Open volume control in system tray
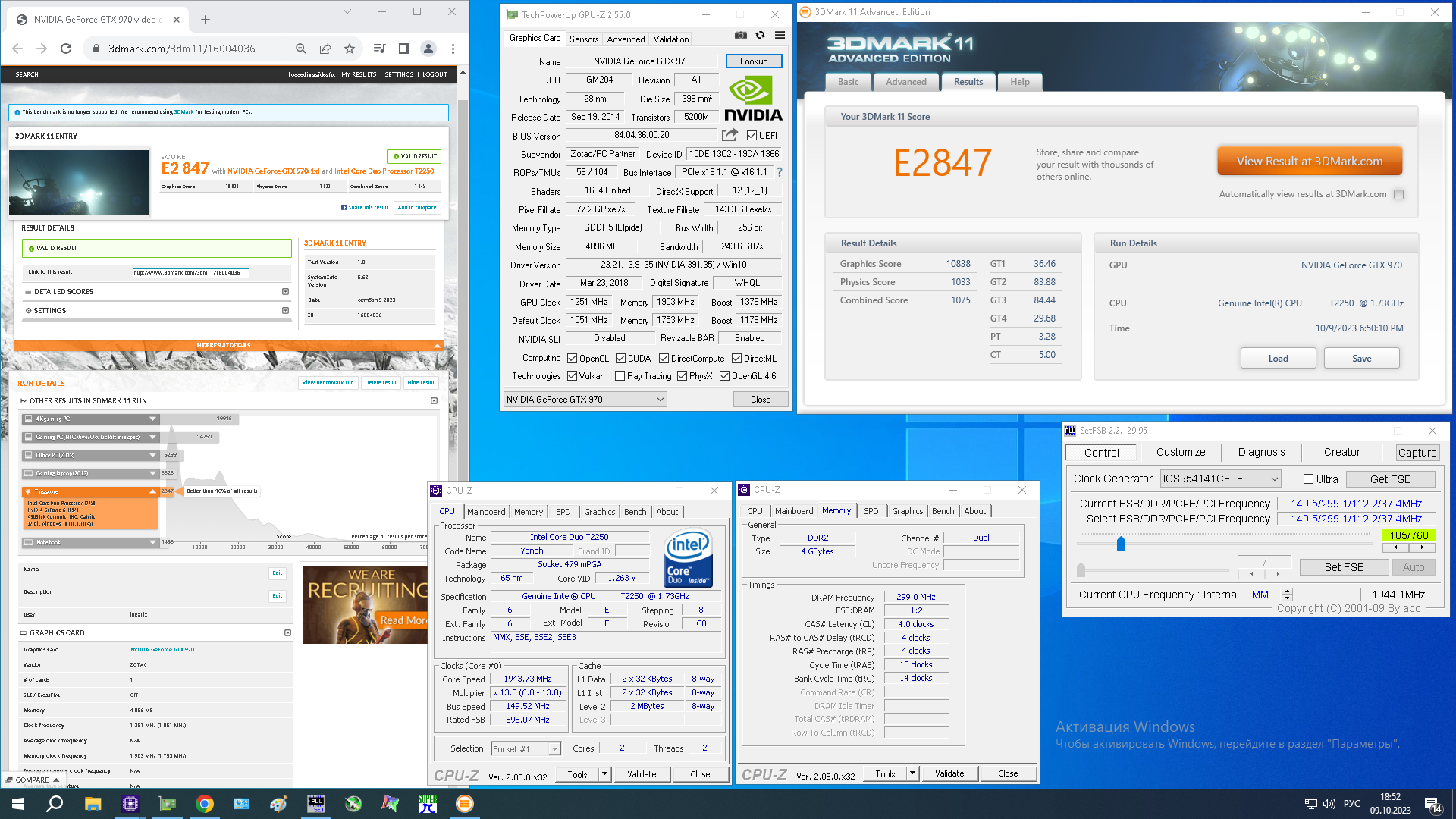1456x819 pixels. 1329,804
